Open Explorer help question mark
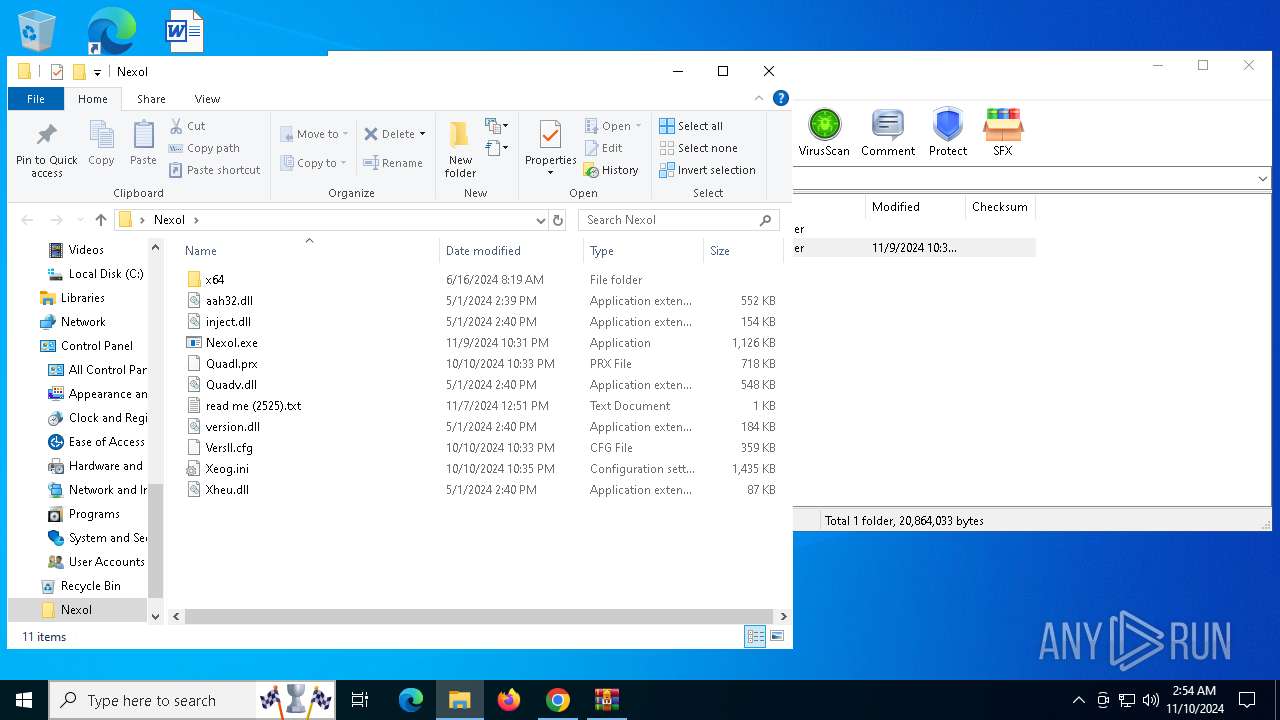Image resolution: width=1280 pixels, height=720 pixels. pos(781,98)
